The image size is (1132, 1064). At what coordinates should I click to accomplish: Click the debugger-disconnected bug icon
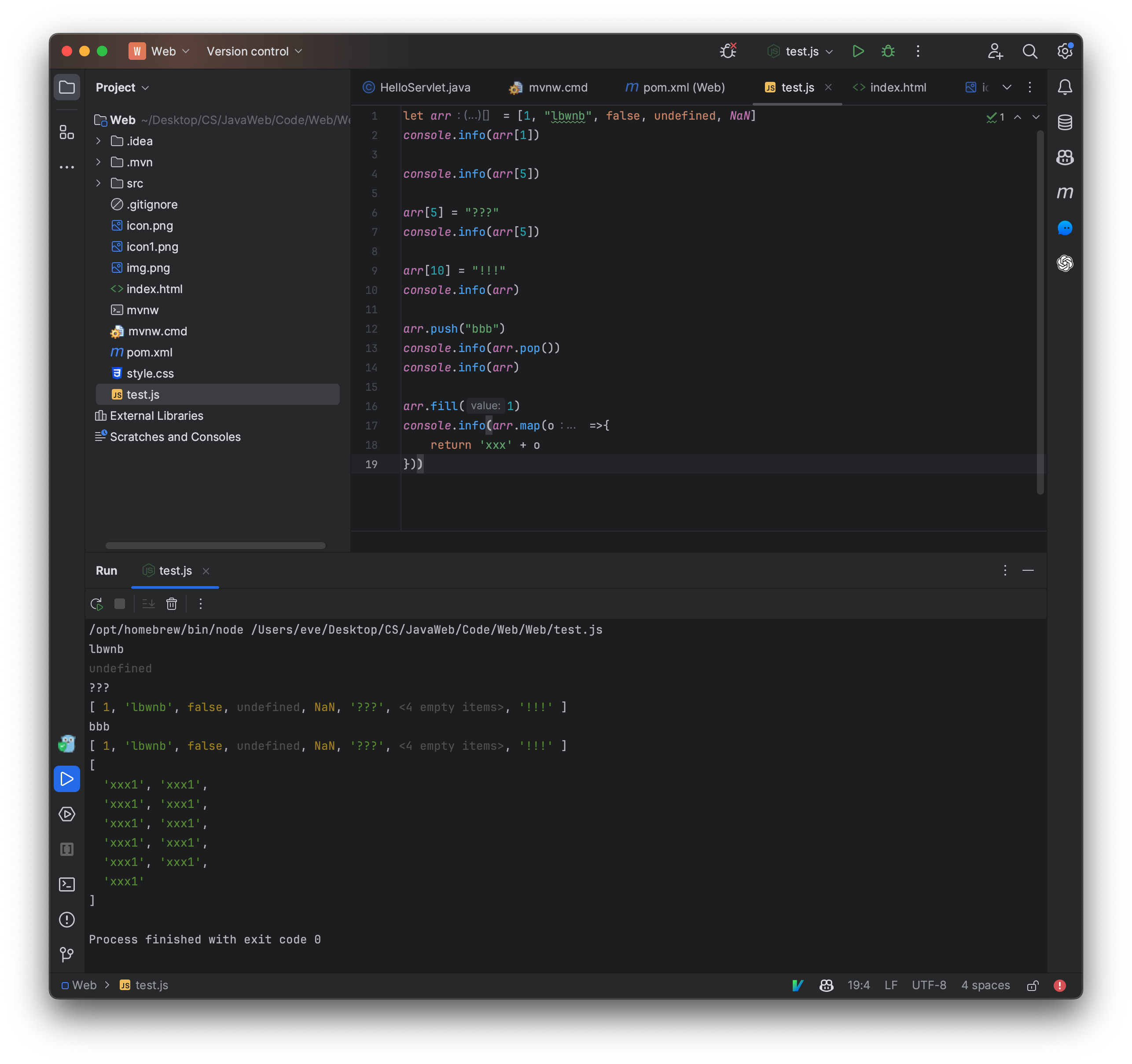click(728, 51)
